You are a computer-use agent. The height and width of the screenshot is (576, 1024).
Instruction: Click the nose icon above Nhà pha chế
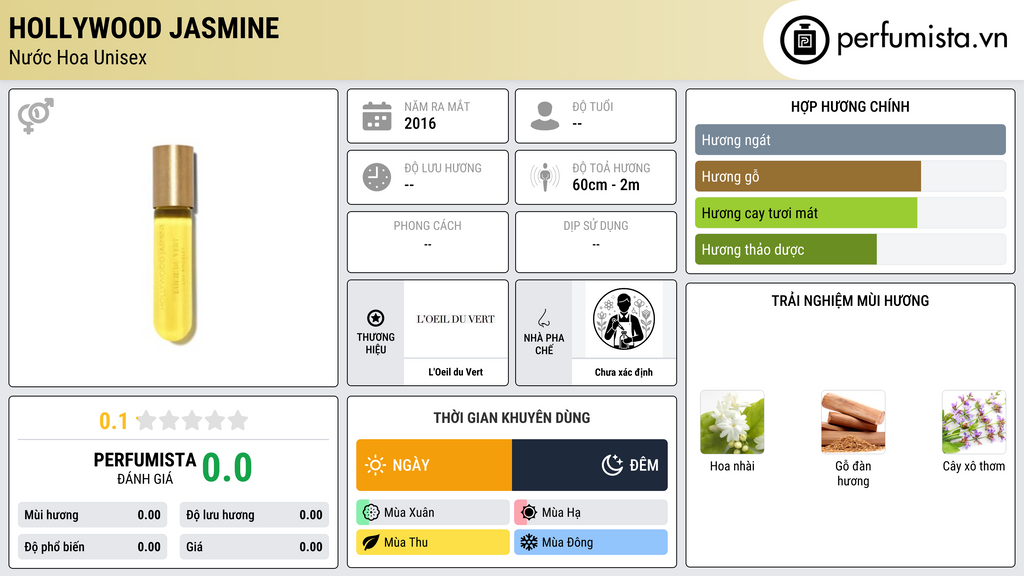click(x=543, y=318)
